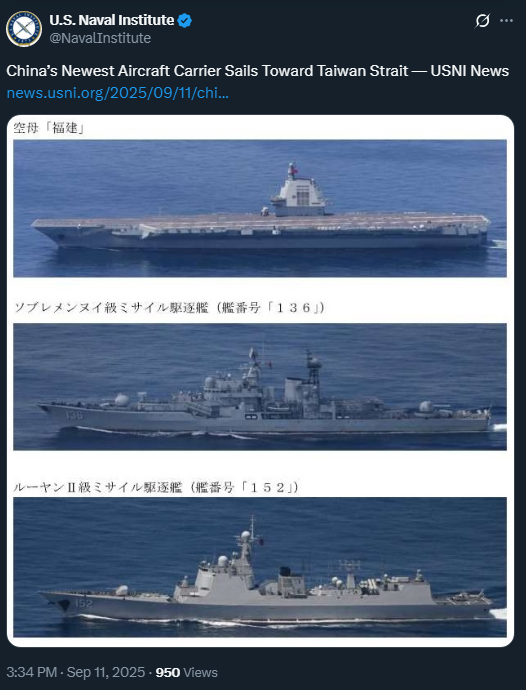Click the carrier's island superstructure in photo
The image size is (526, 690).
(x=299, y=192)
